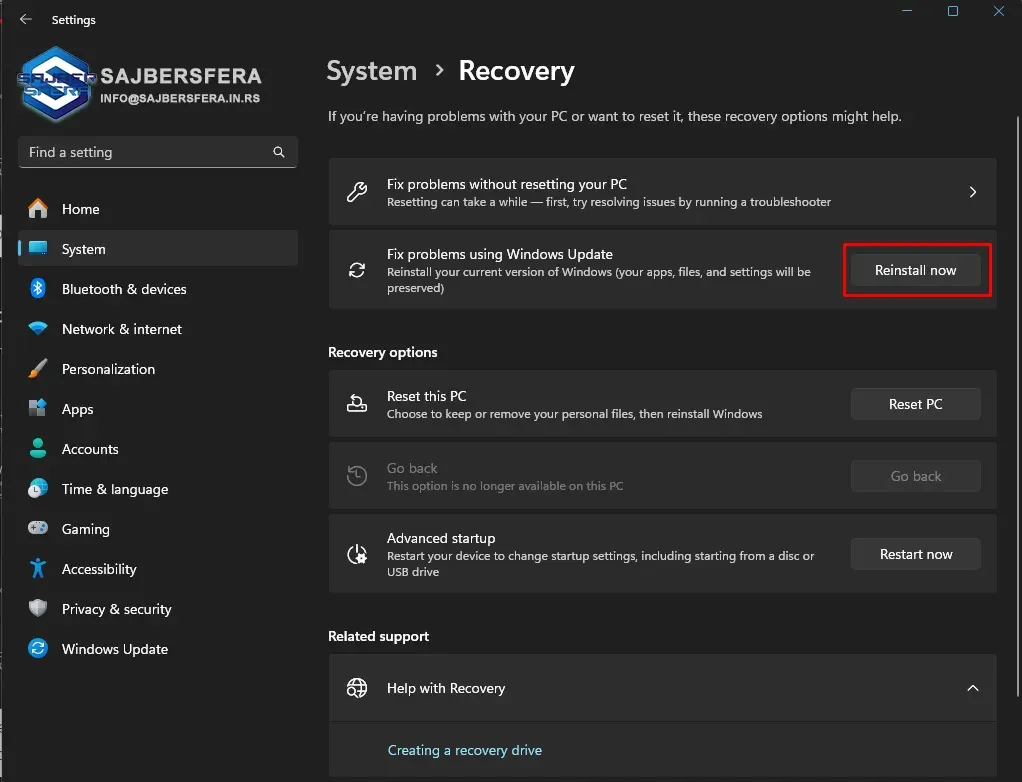
Task: Click the Restart now button
Action: coord(915,554)
